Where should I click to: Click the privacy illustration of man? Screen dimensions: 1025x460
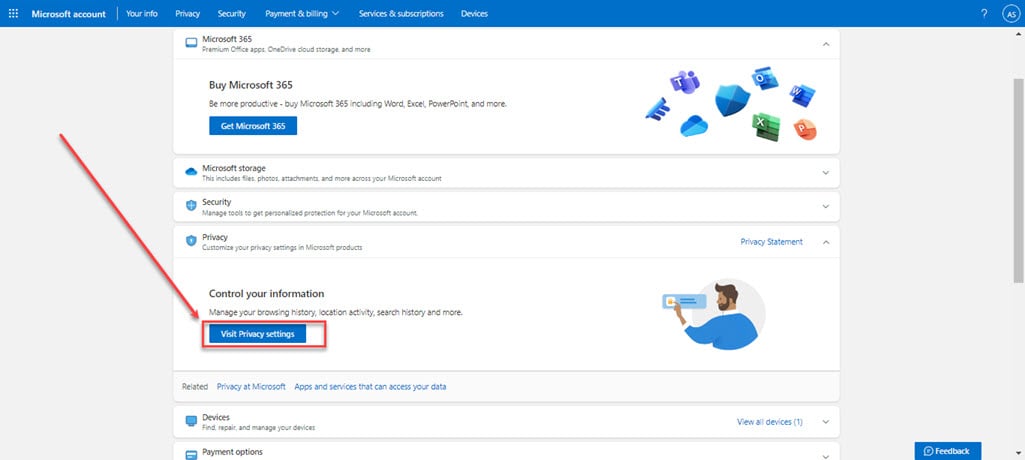click(x=713, y=314)
